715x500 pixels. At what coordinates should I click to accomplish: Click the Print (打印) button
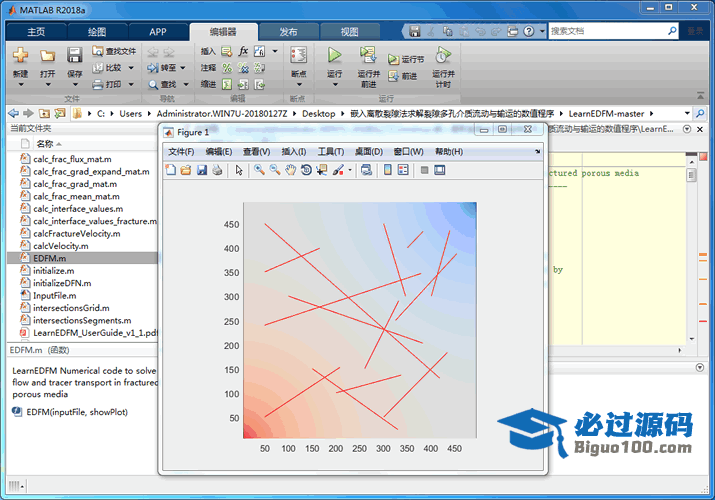(113, 84)
